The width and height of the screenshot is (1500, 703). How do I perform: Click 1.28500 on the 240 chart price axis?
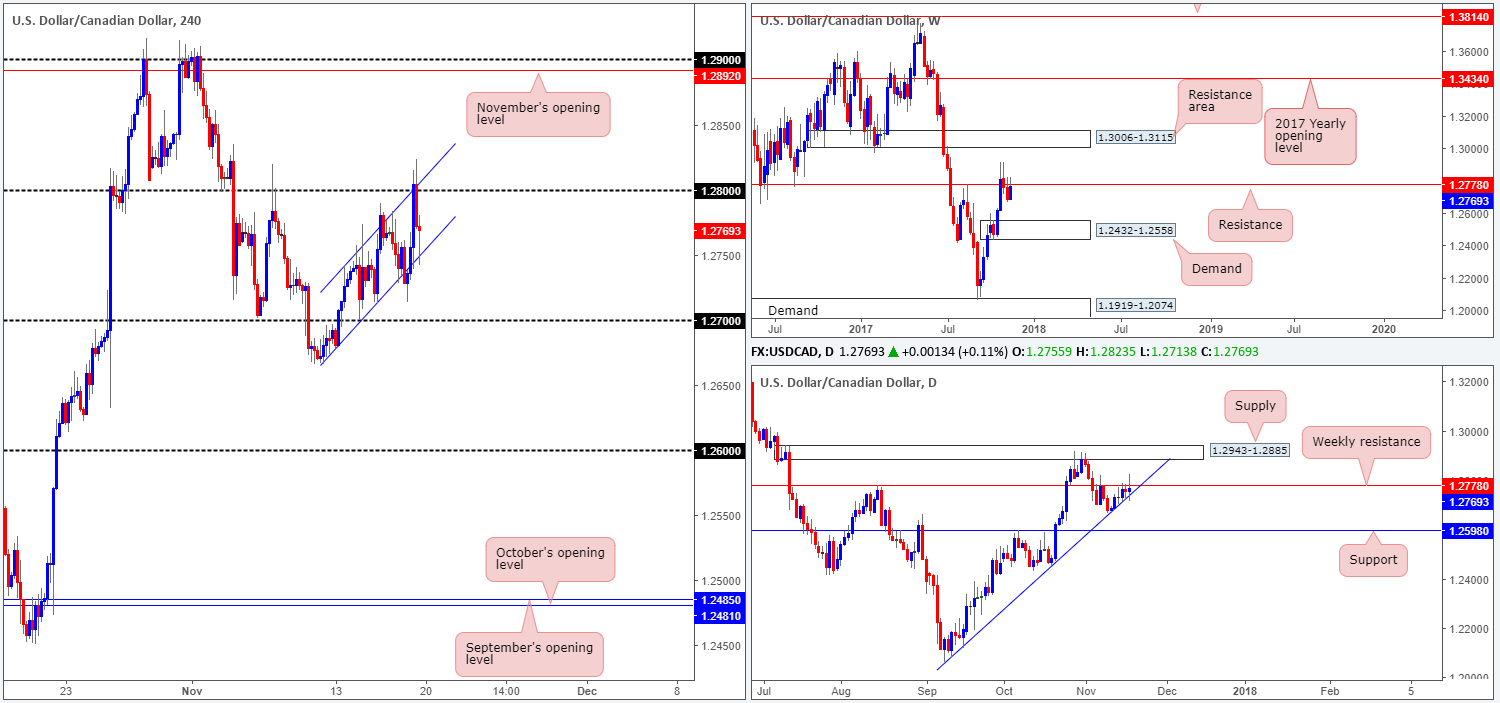719,126
